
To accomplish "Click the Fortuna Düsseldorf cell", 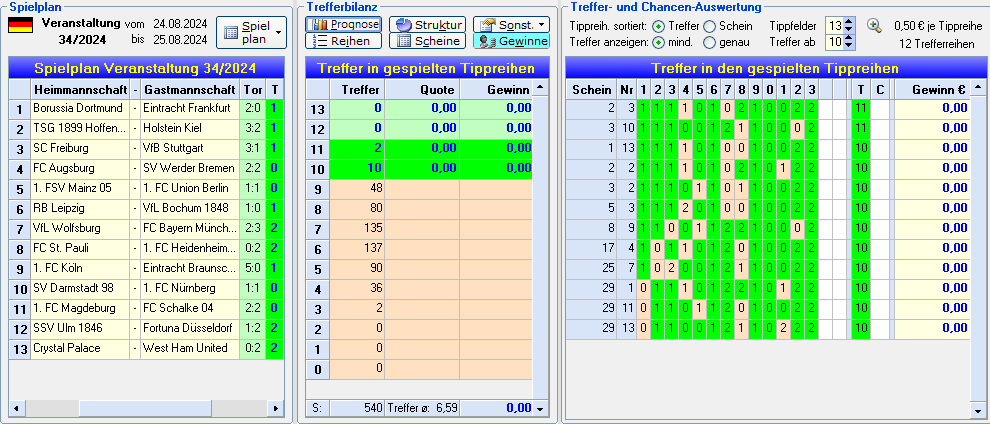I will tap(190, 328).
